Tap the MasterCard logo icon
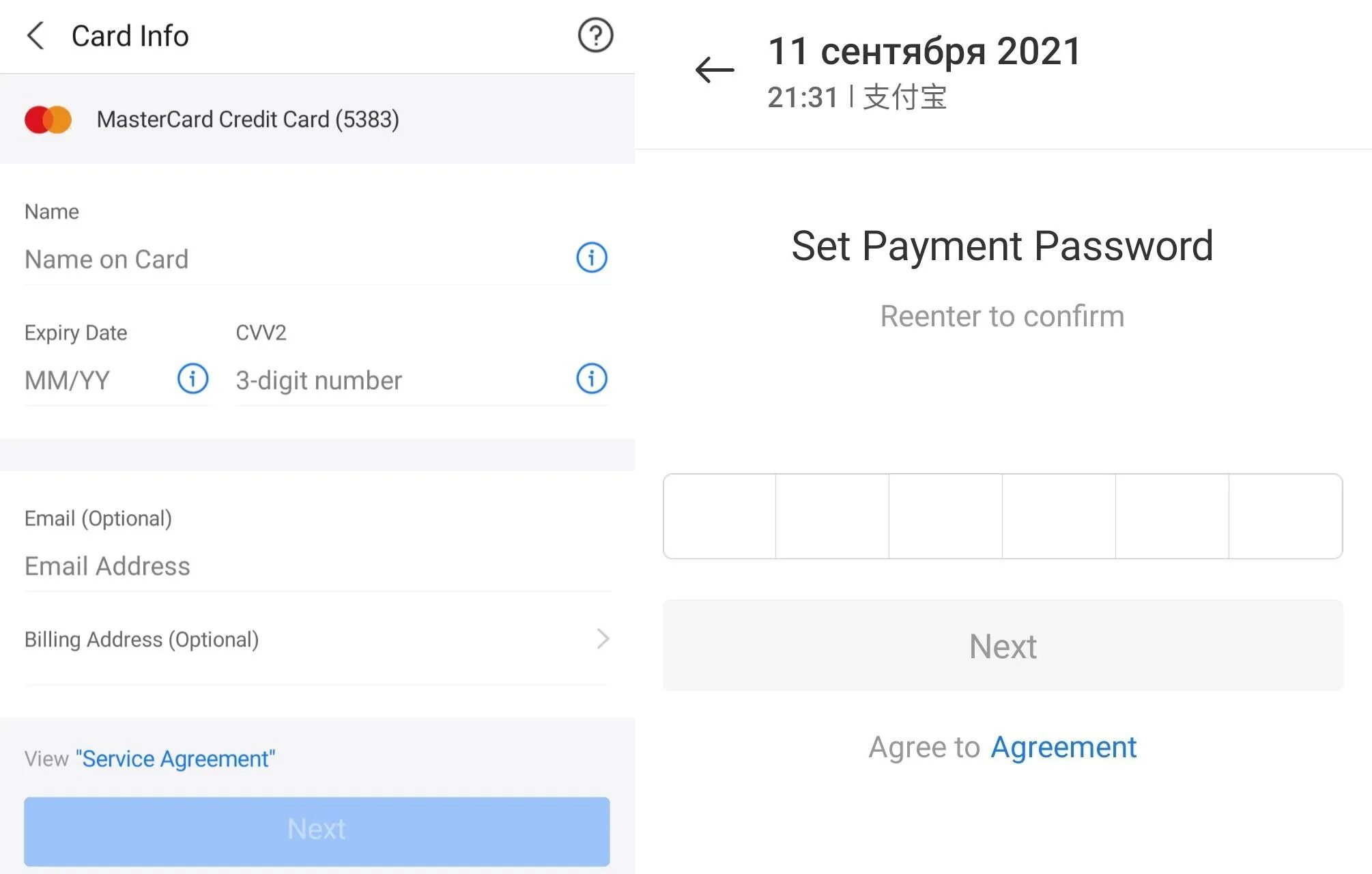Viewport: 1372px width, 874px height. (48, 119)
